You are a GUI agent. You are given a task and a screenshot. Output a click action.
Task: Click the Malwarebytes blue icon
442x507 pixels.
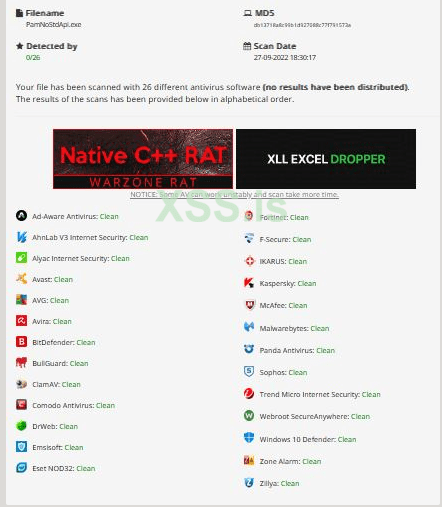coord(249,327)
